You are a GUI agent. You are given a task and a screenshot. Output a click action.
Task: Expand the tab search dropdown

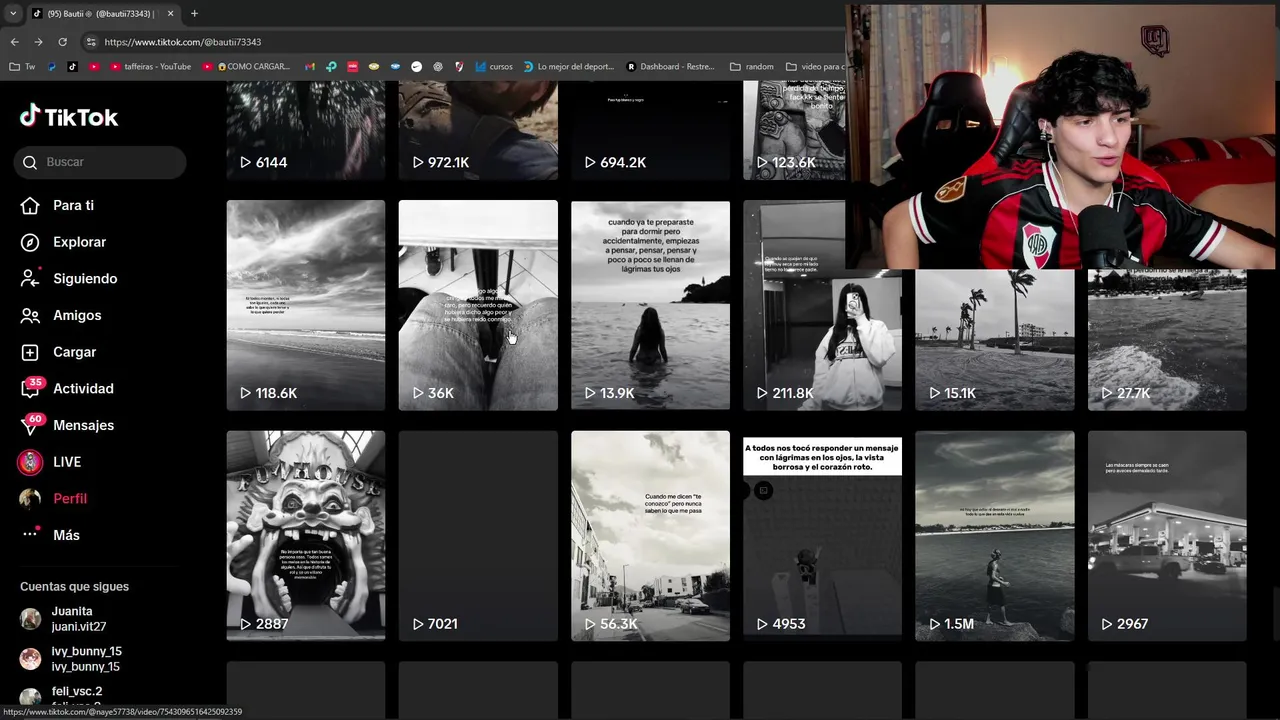(12, 13)
